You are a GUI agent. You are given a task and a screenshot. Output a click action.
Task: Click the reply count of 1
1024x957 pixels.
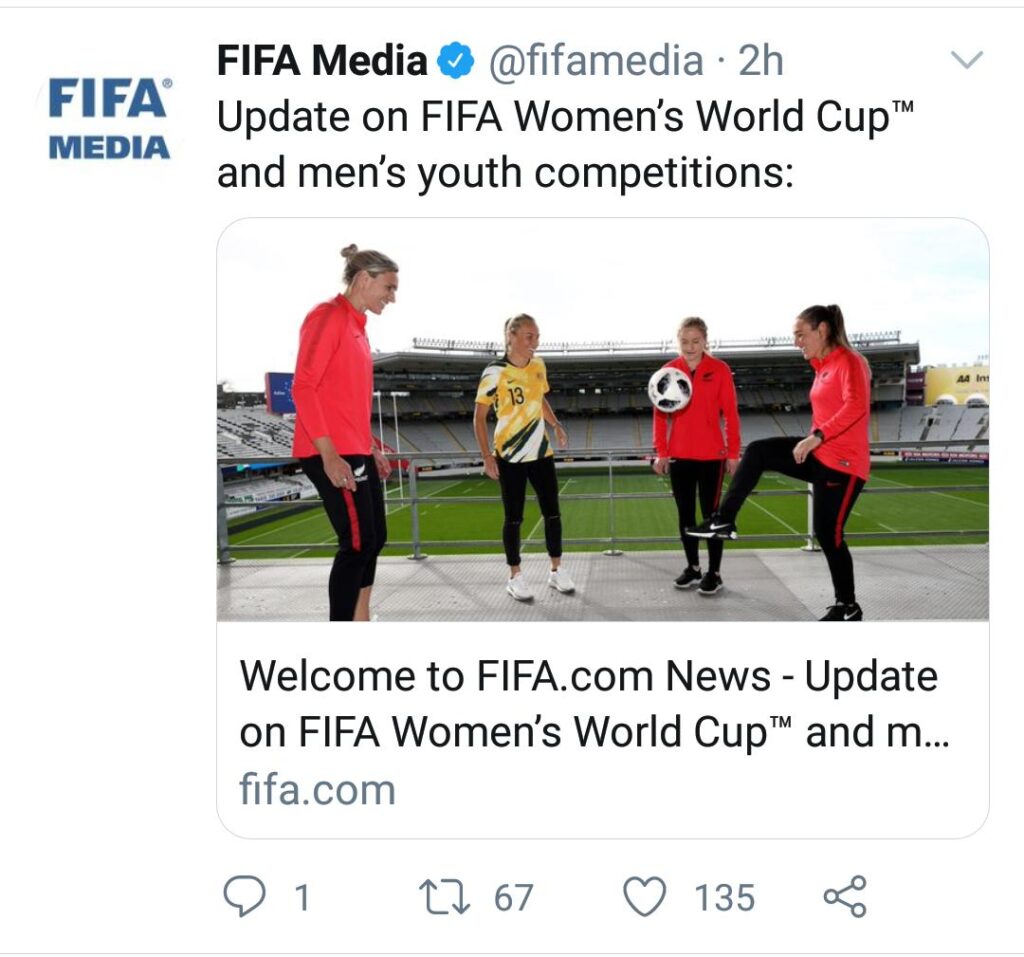click(300, 897)
